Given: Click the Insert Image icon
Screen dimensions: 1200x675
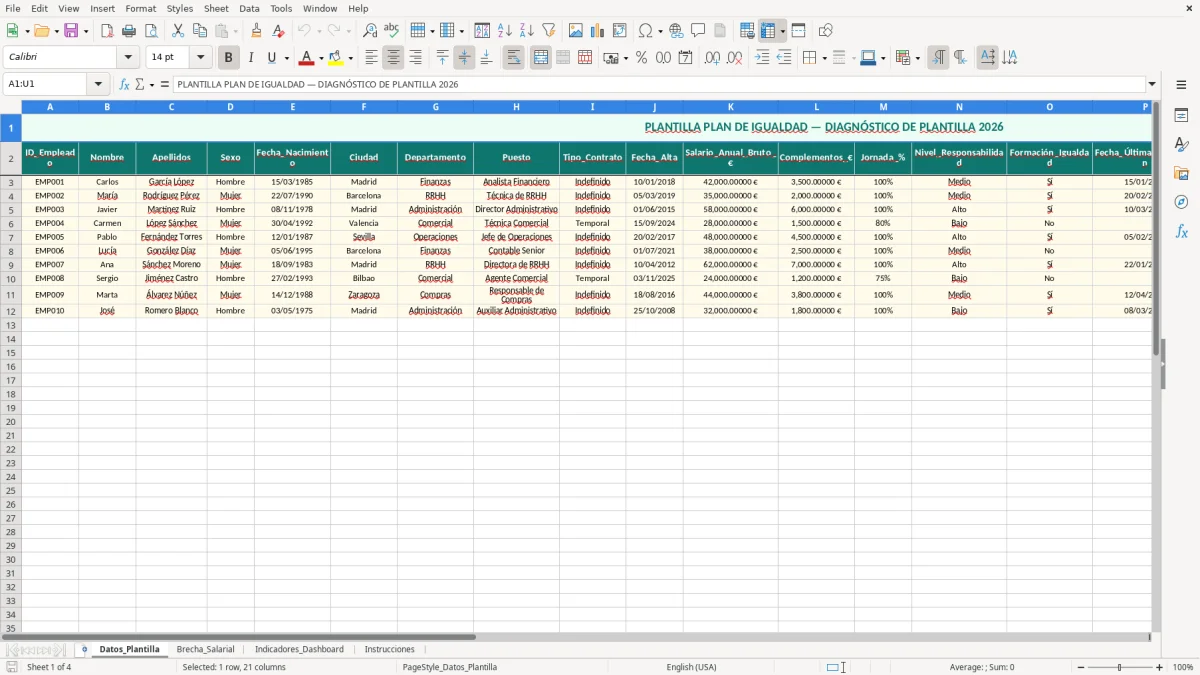Looking at the screenshot, I should click(x=576, y=31).
